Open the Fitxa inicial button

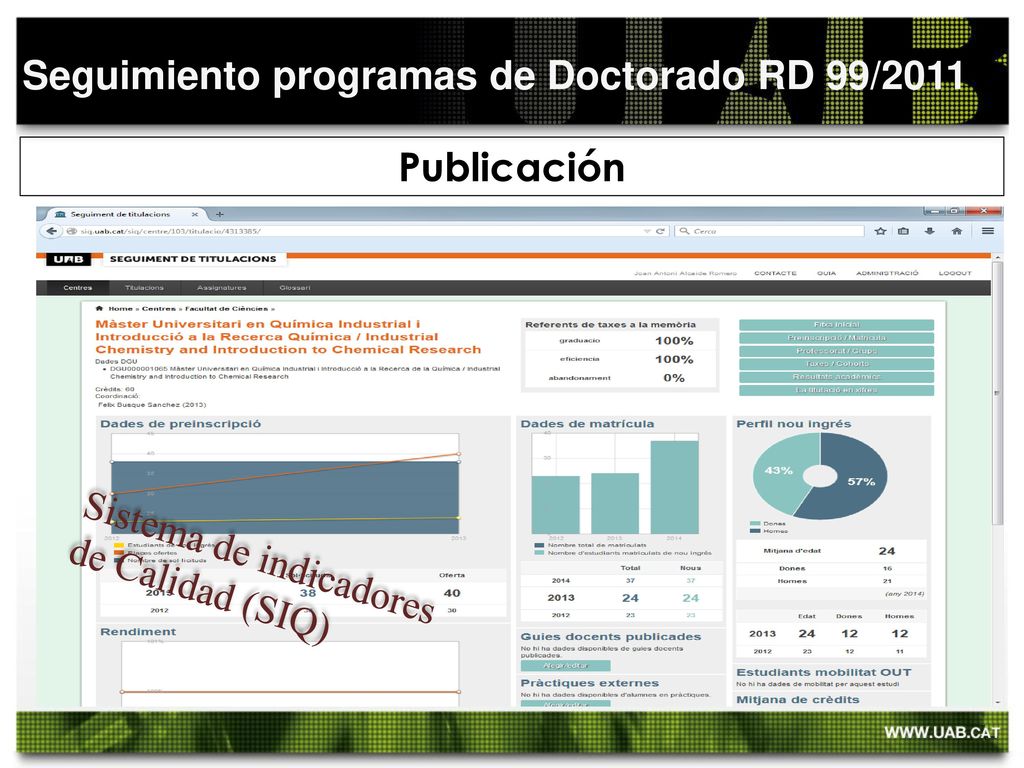[x=837, y=325]
